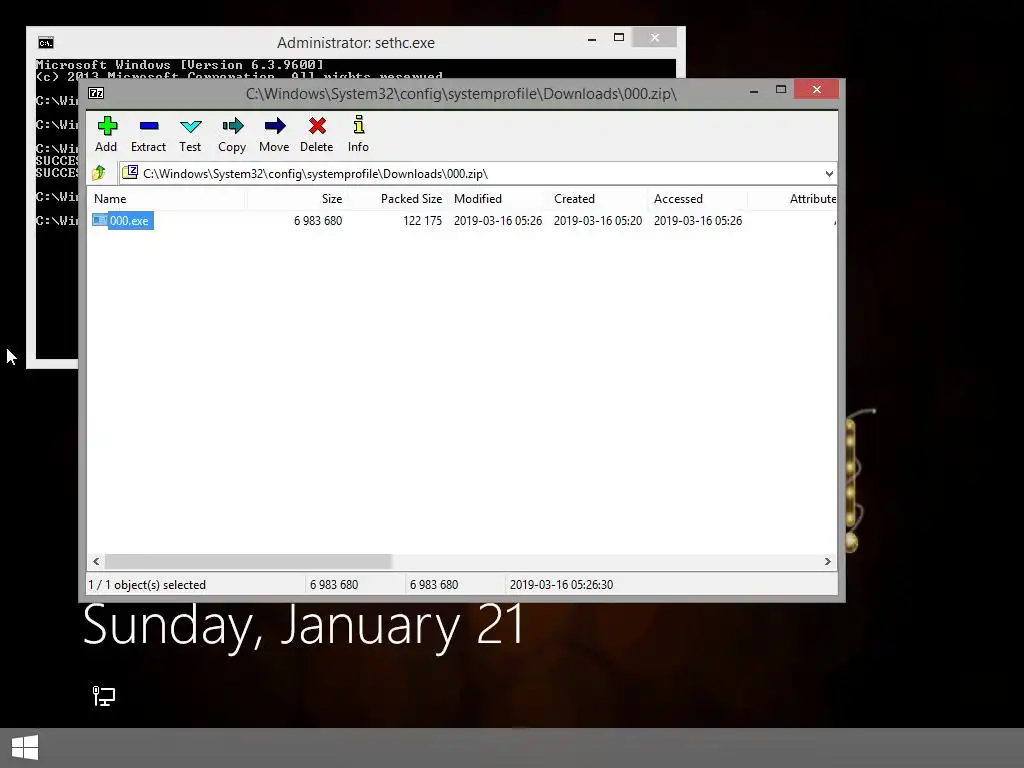This screenshot has width=1024, height=768.
Task: Close the sethc.exe command window
Action: pos(654,38)
